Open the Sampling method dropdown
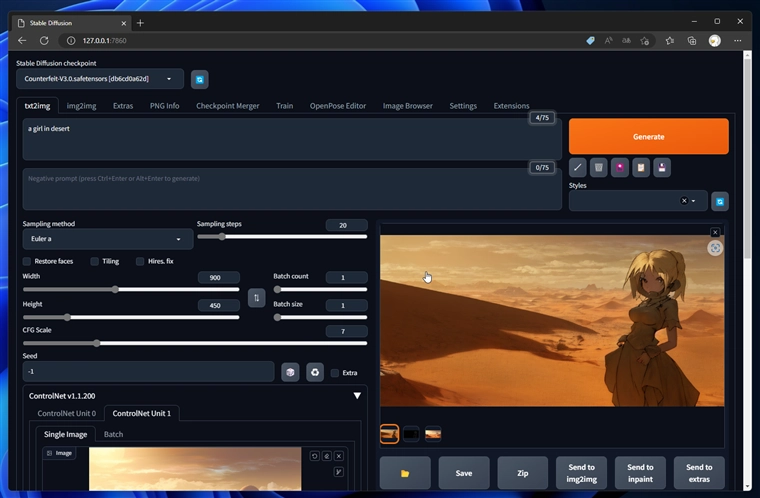 pyautogui.click(x=107, y=240)
